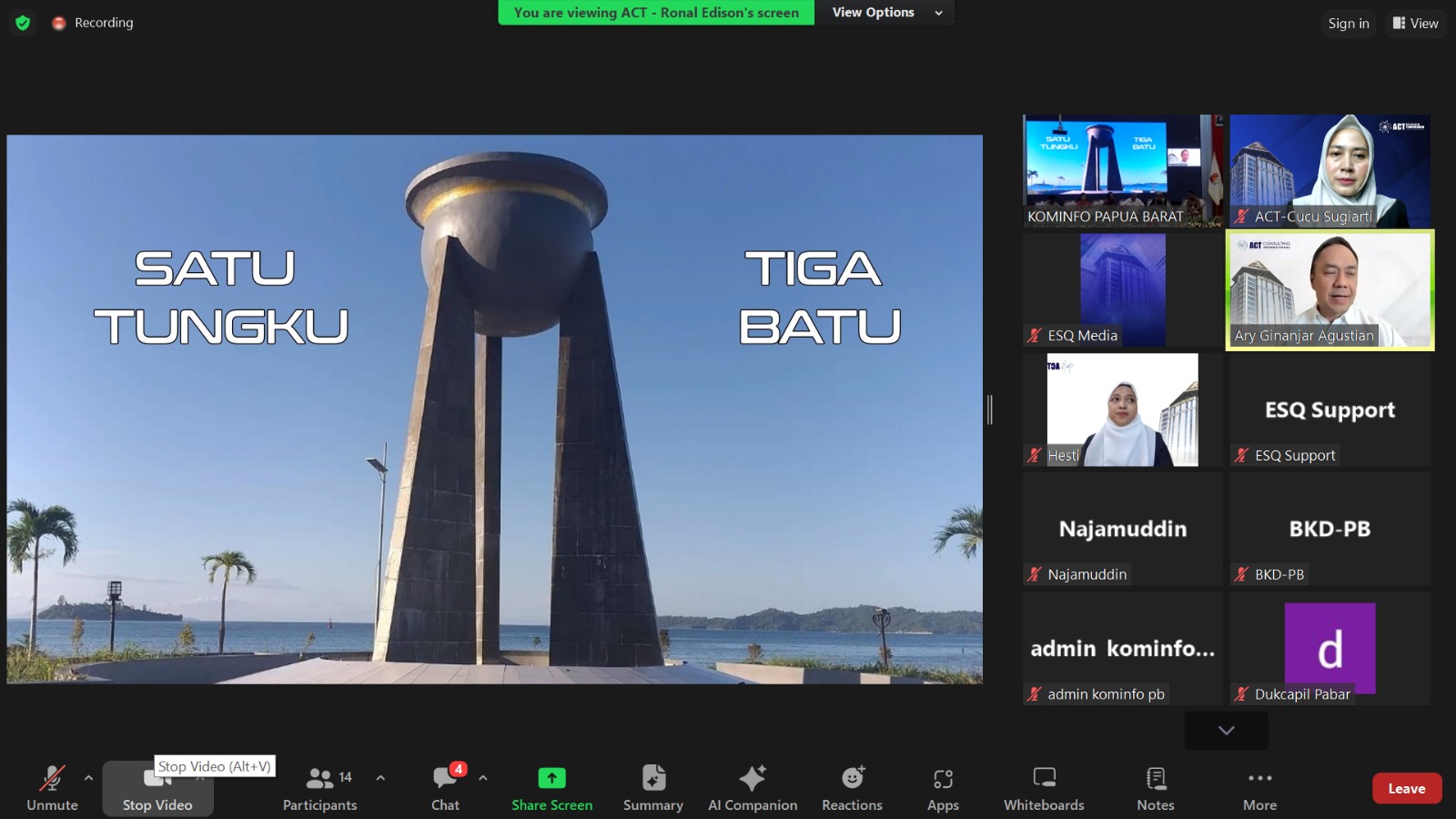
Task: Open the Apps panel
Action: (x=943, y=788)
